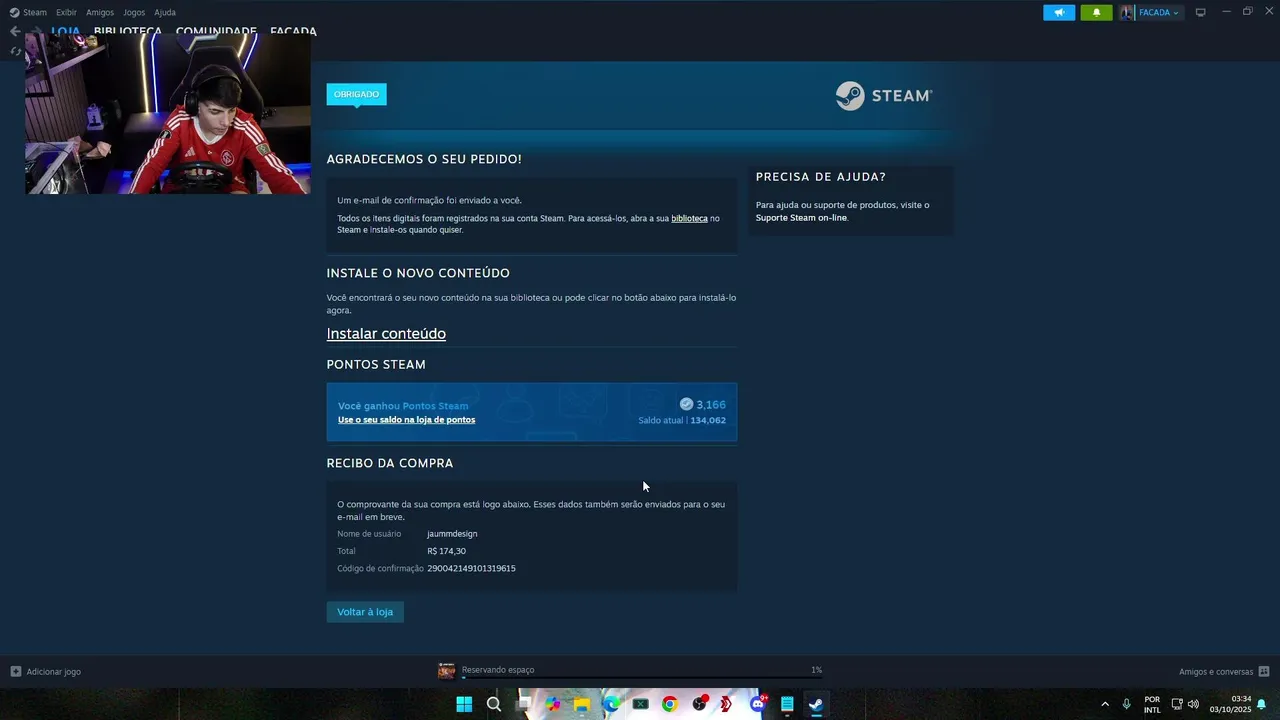Viewport: 1280px width, 720px height.
Task: Open the Windows Start menu
Action: pyautogui.click(x=464, y=704)
